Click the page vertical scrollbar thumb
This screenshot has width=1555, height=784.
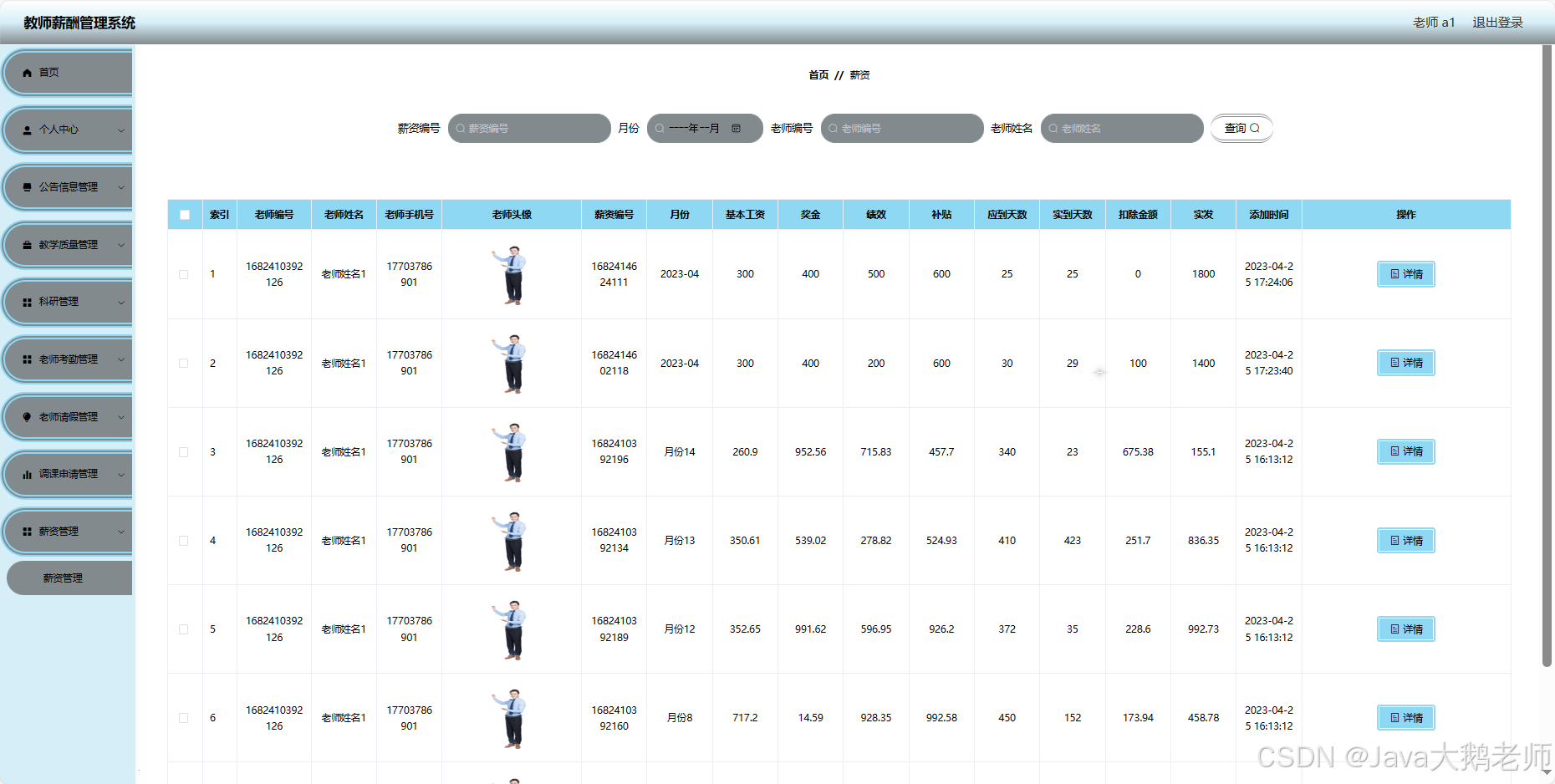pyautogui.click(x=1547, y=355)
